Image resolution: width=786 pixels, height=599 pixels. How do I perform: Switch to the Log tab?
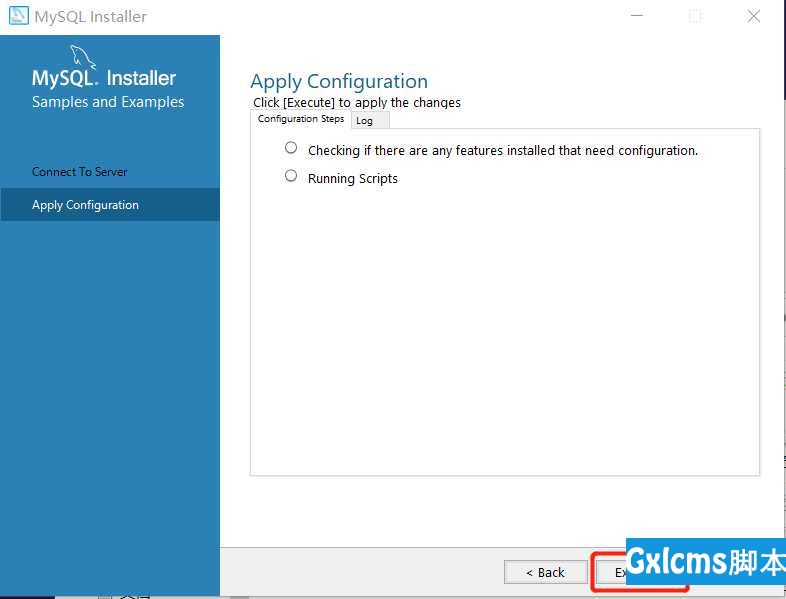tap(369, 120)
